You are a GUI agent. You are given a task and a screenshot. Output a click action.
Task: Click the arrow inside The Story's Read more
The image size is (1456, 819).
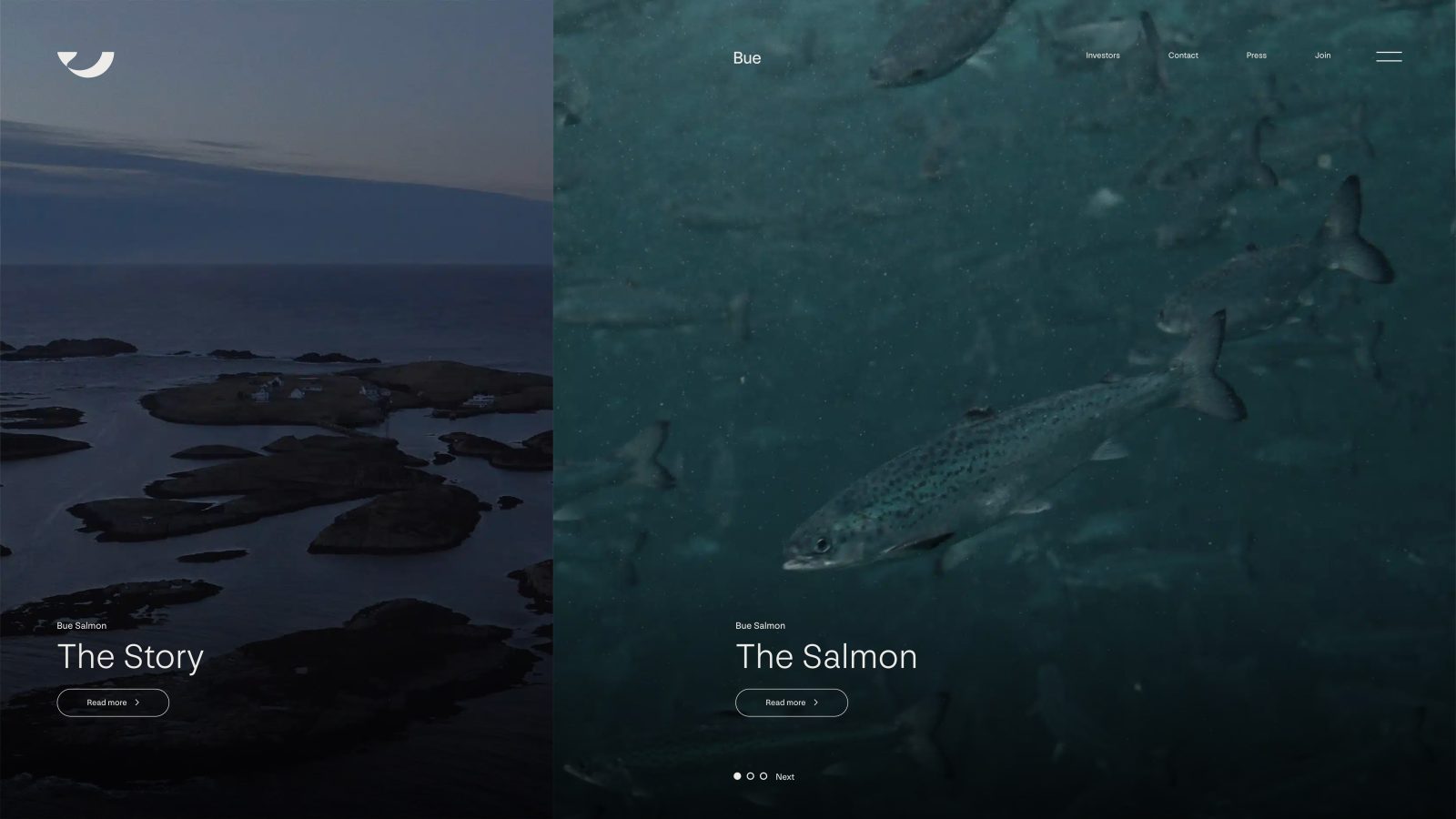(x=137, y=703)
